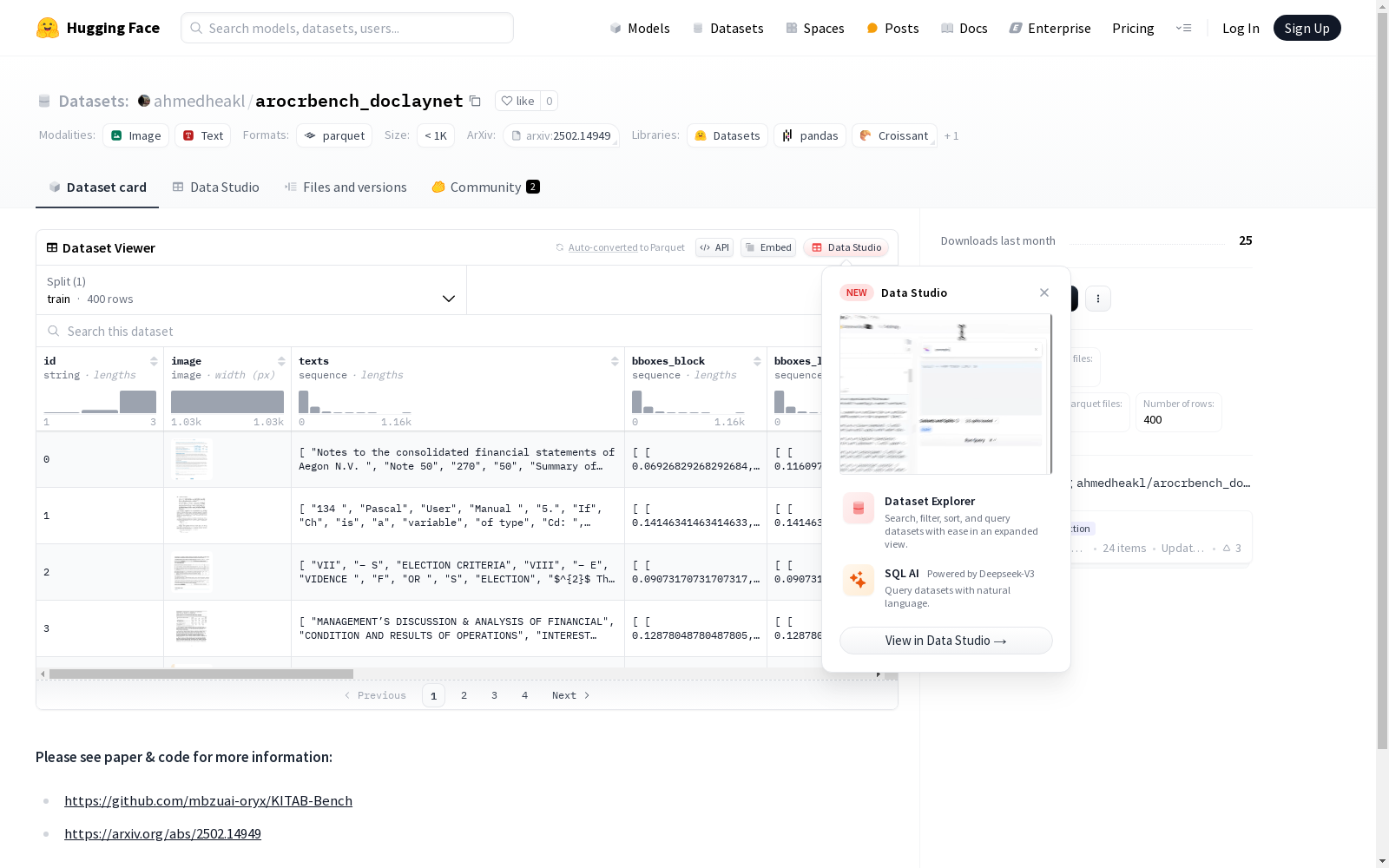Open row 0 image thumbnail
The height and width of the screenshot is (868, 1389).
[191, 459]
